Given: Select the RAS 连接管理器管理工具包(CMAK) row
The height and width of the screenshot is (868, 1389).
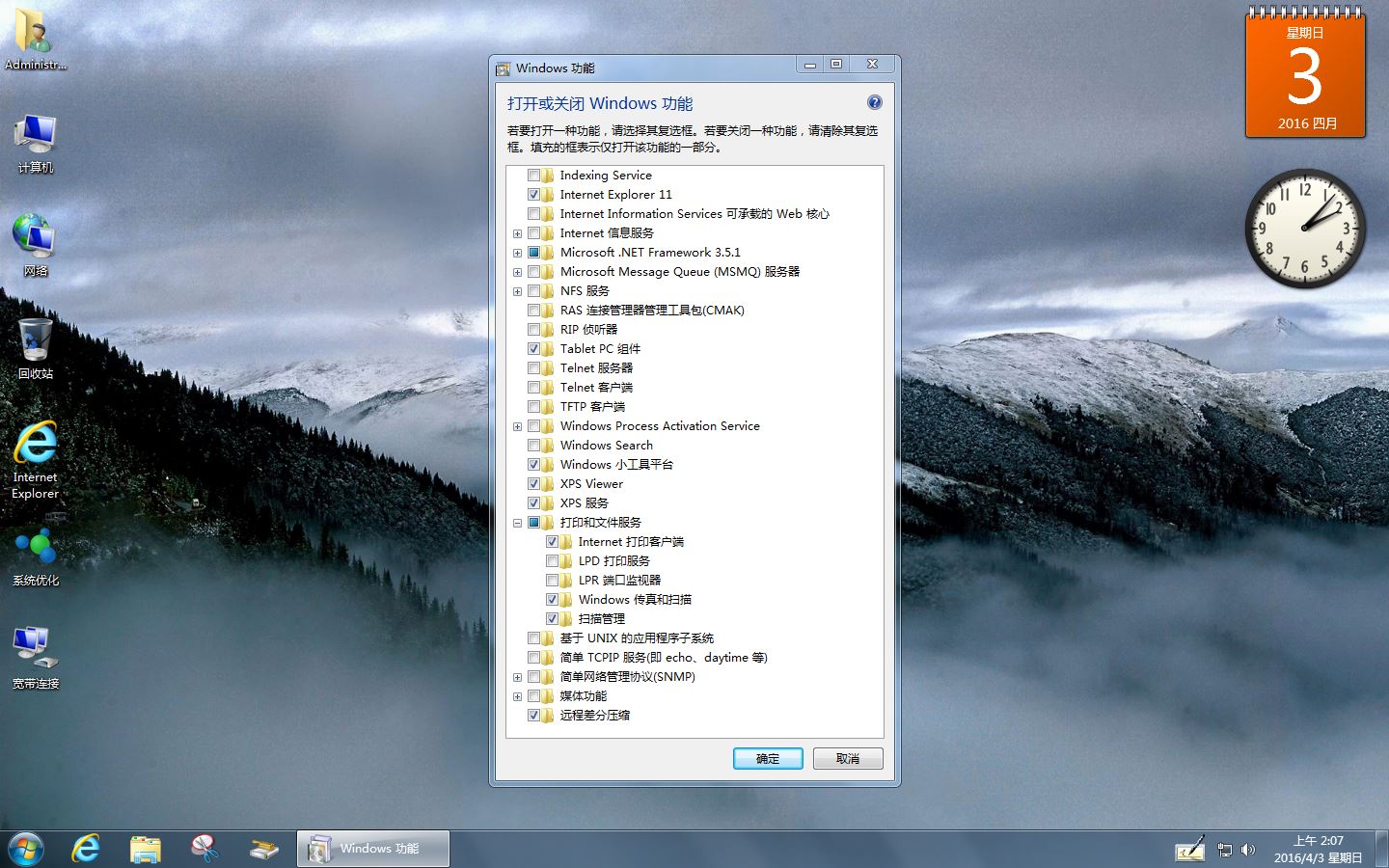Looking at the screenshot, I should (652, 310).
